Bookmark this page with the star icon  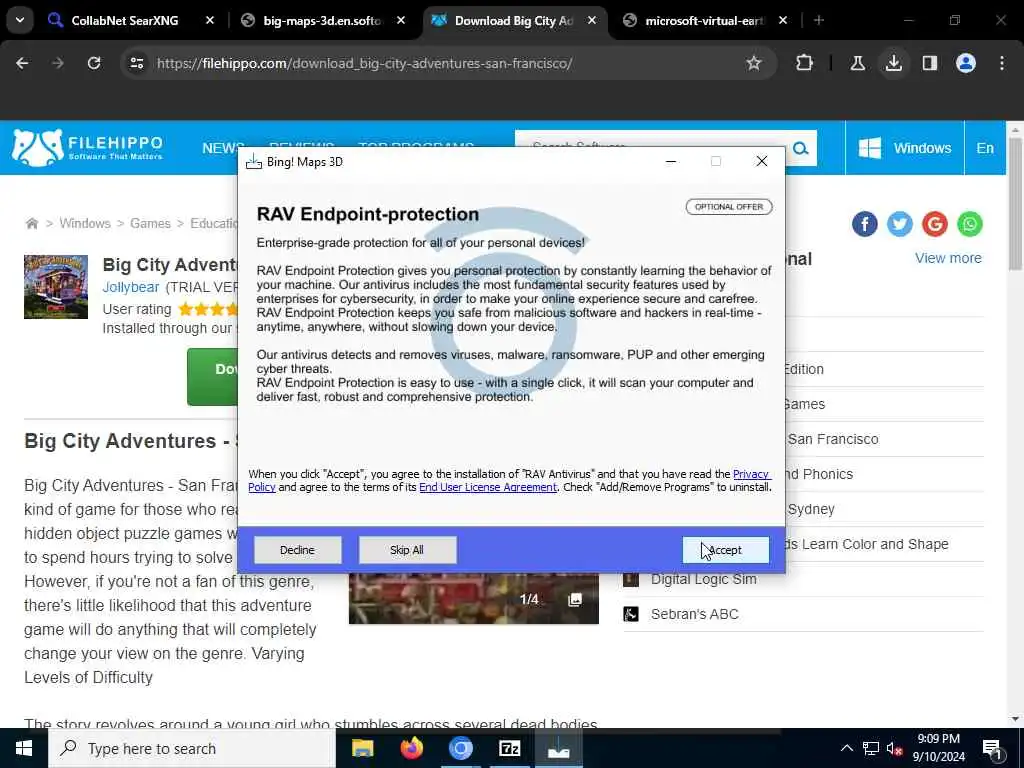754,63
